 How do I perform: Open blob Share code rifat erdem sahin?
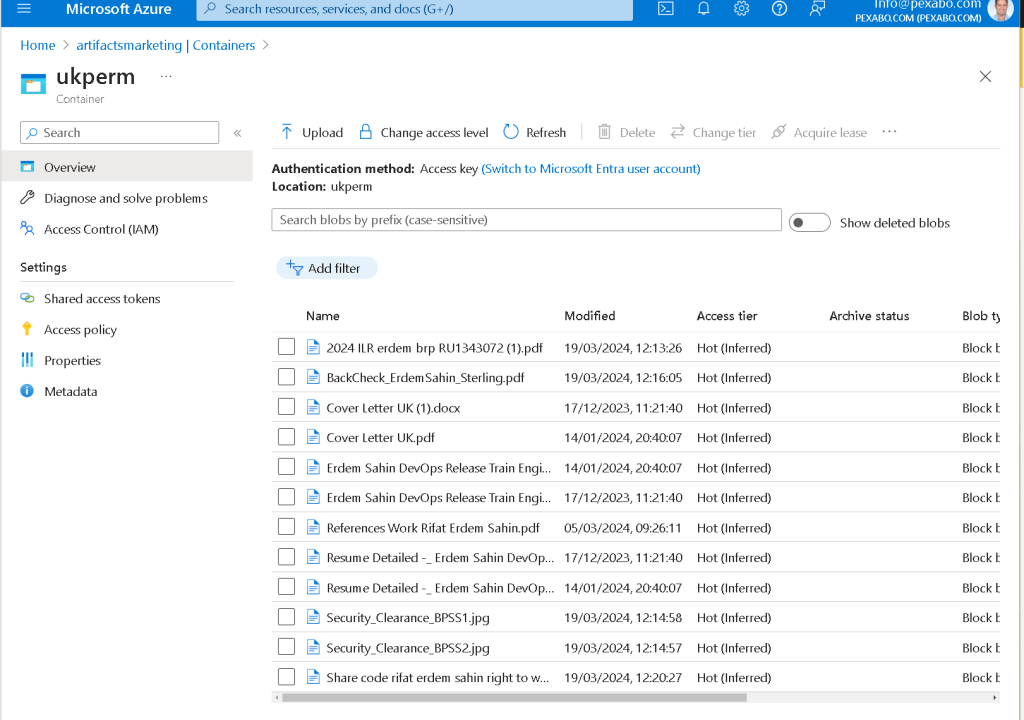coord(438,678)
